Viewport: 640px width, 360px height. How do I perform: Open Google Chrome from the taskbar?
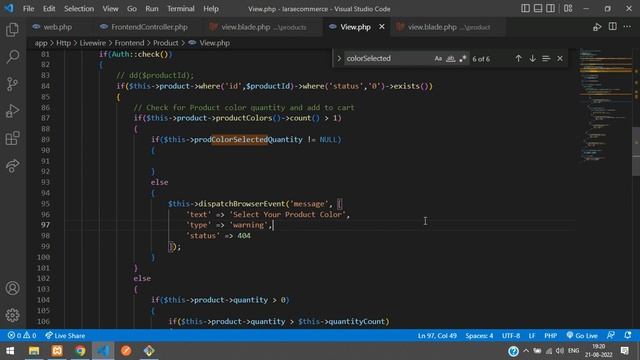pos(80,351)
